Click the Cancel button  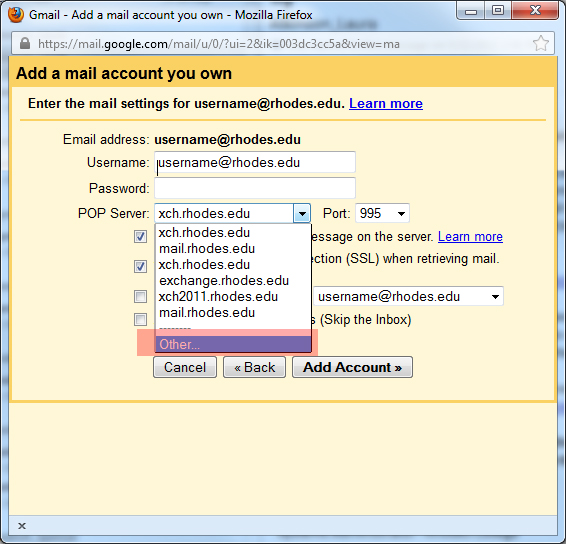click(185, 367)
